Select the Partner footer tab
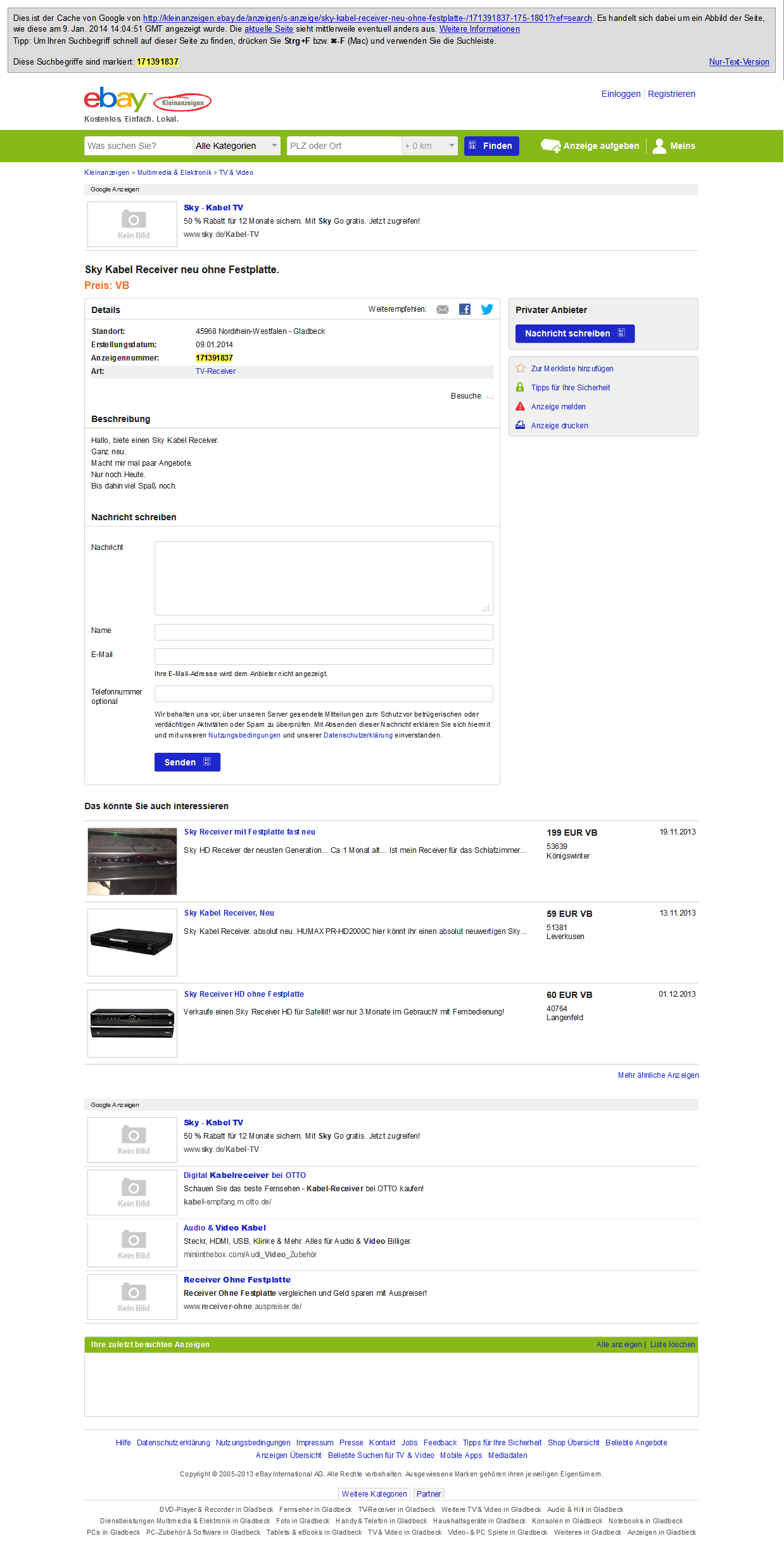Screen dimensions: 784x1548 tap(429, 1494)
